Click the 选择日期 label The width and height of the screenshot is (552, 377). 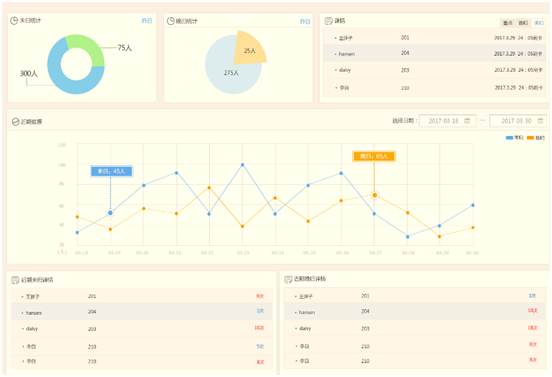[x=404, y=121]
